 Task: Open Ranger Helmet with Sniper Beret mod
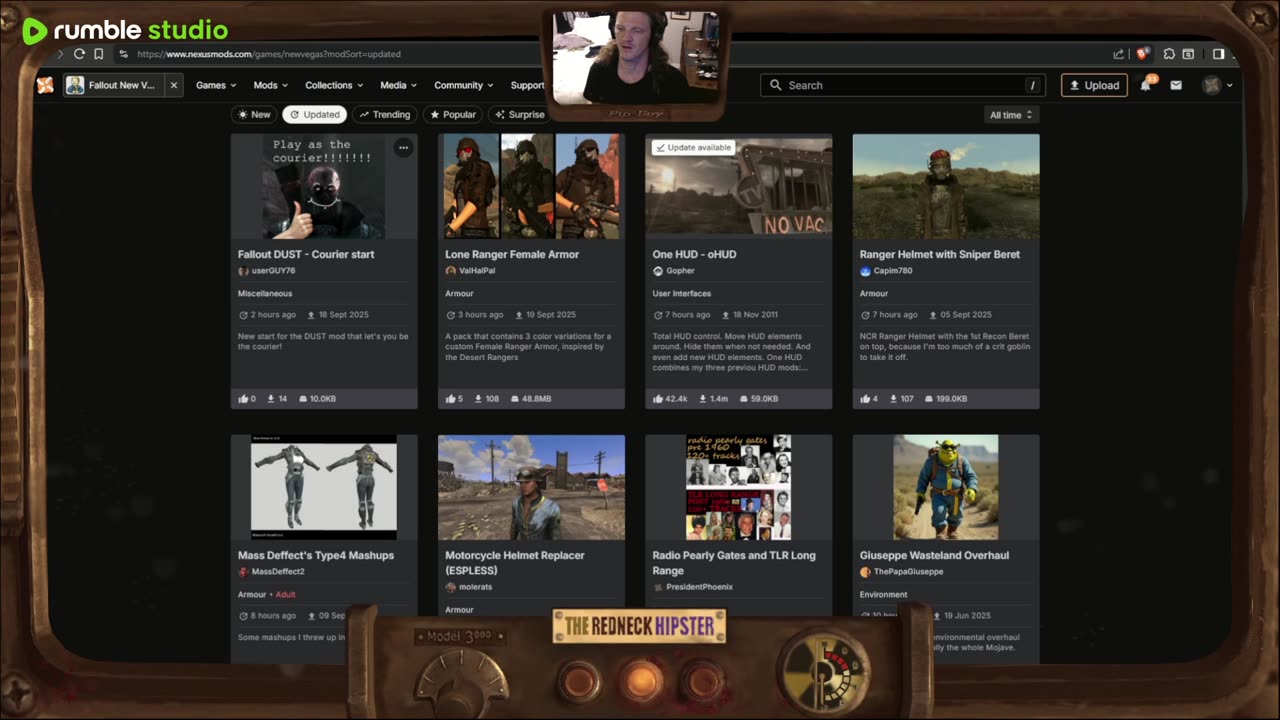coord(940,254)
